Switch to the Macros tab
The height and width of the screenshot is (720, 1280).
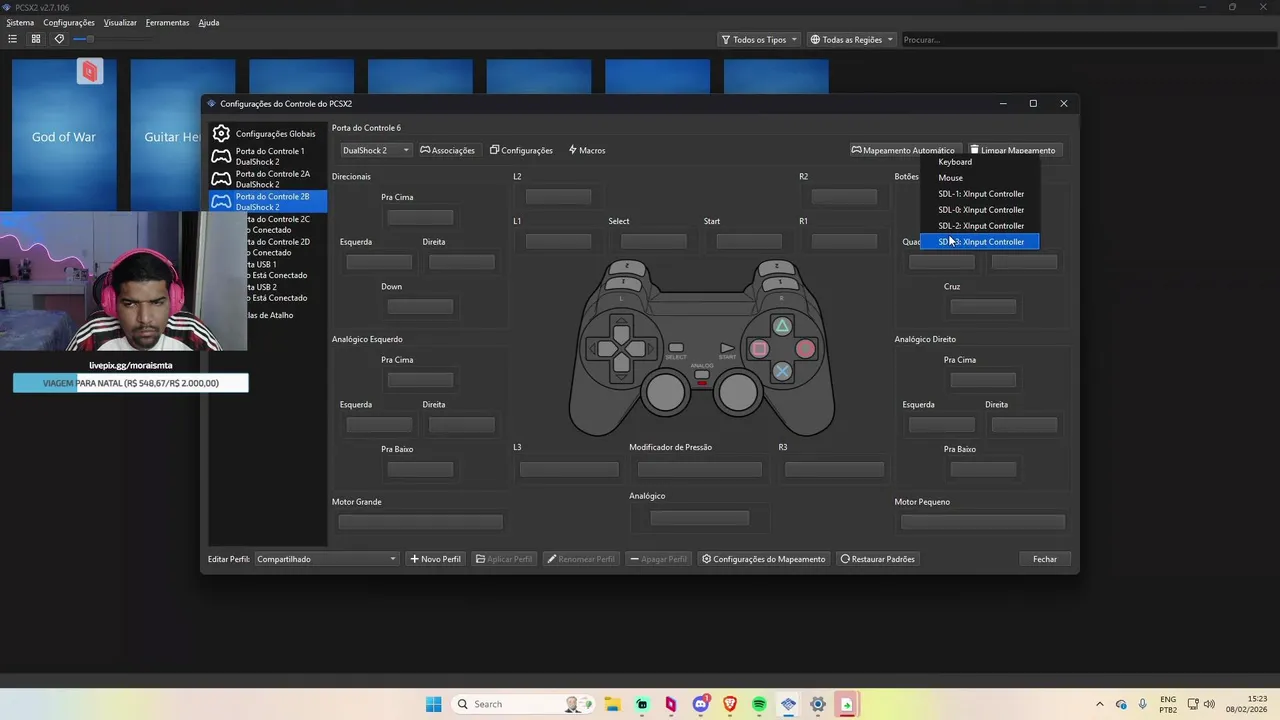(587, 150)
